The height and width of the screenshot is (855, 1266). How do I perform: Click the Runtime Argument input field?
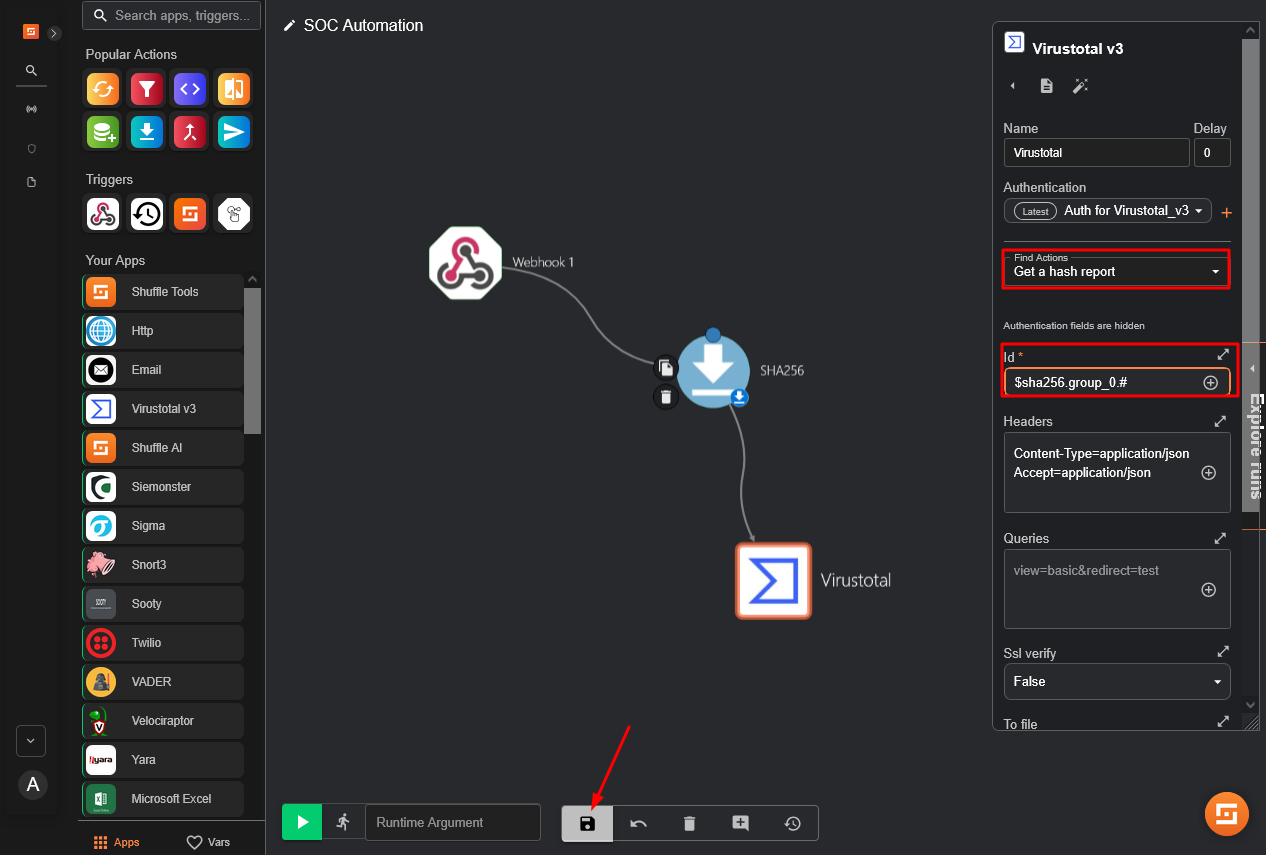452,822
